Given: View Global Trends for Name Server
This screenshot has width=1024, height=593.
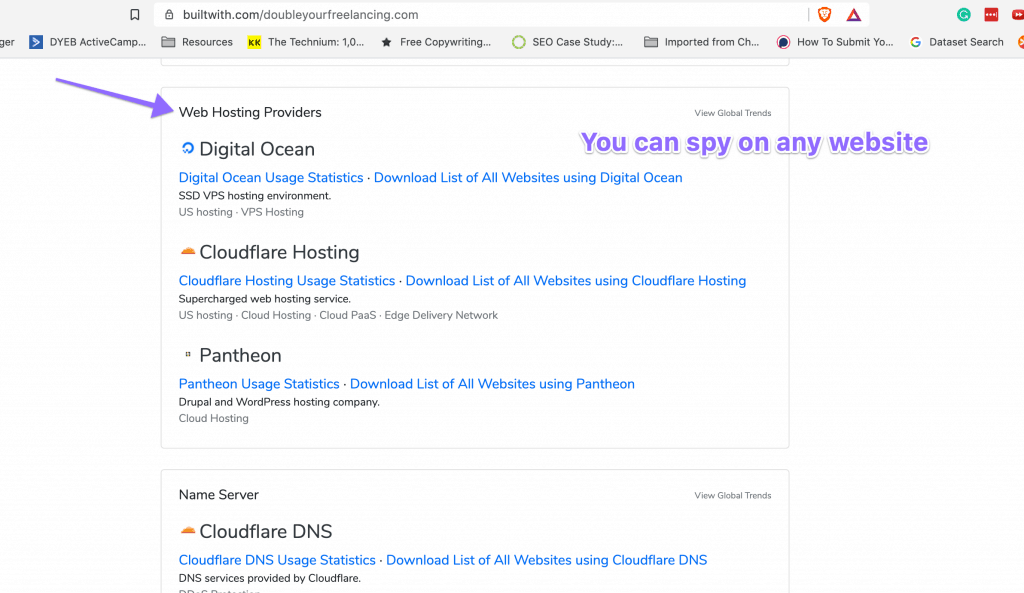Looking at the screenshot, I should [733, 496].
